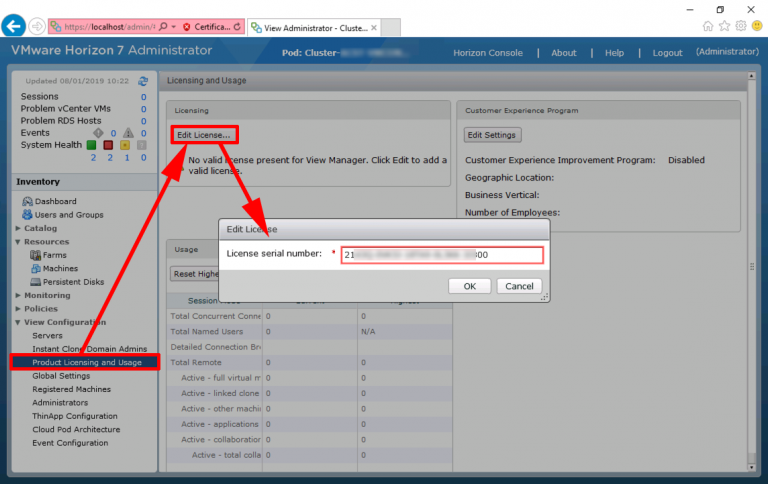This screenshot has width=768, height=484.
Task: Select Servers in View Configuration
Action: pos(48,336)
